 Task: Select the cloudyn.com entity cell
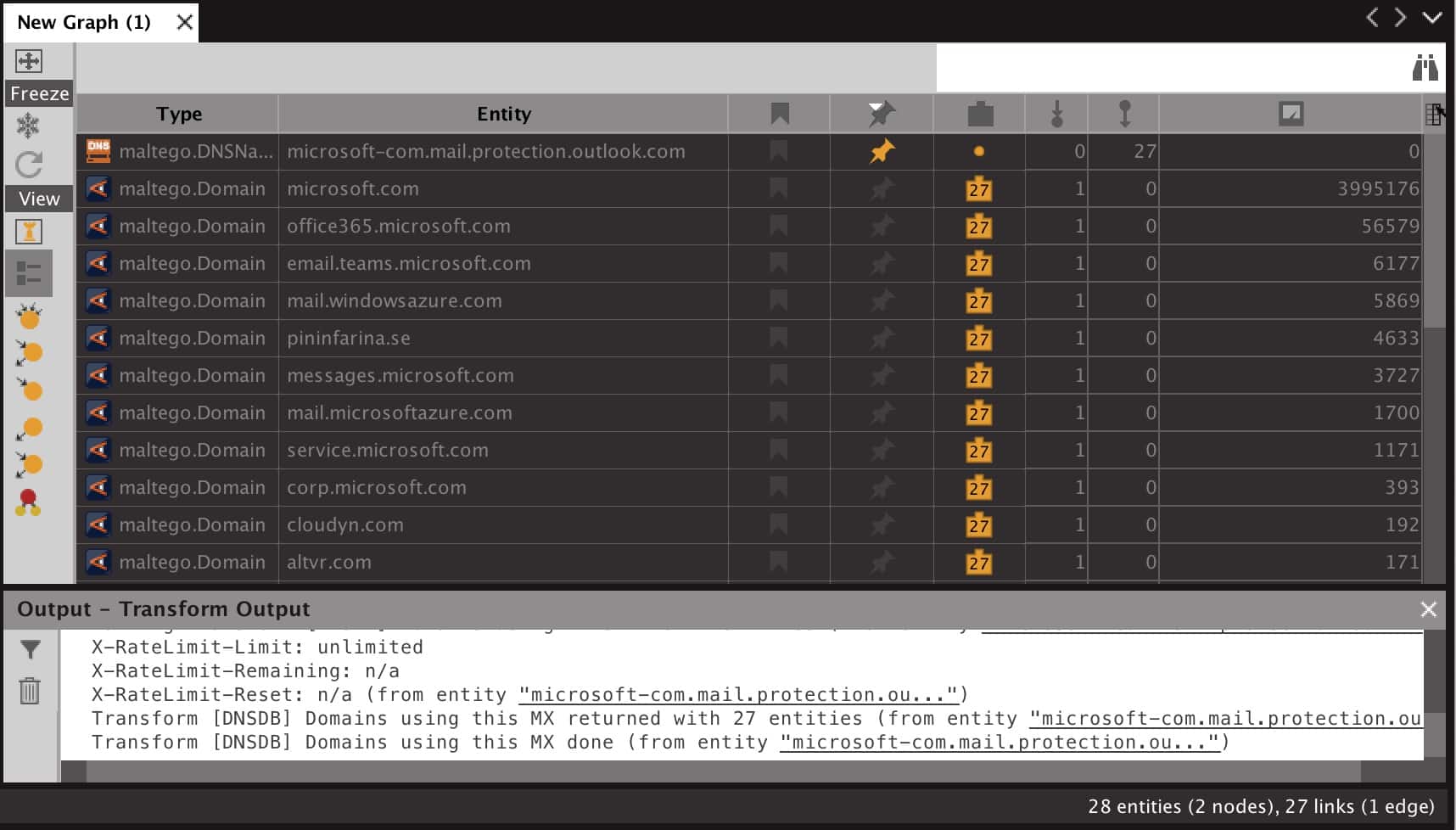click(x=504, y=524)
